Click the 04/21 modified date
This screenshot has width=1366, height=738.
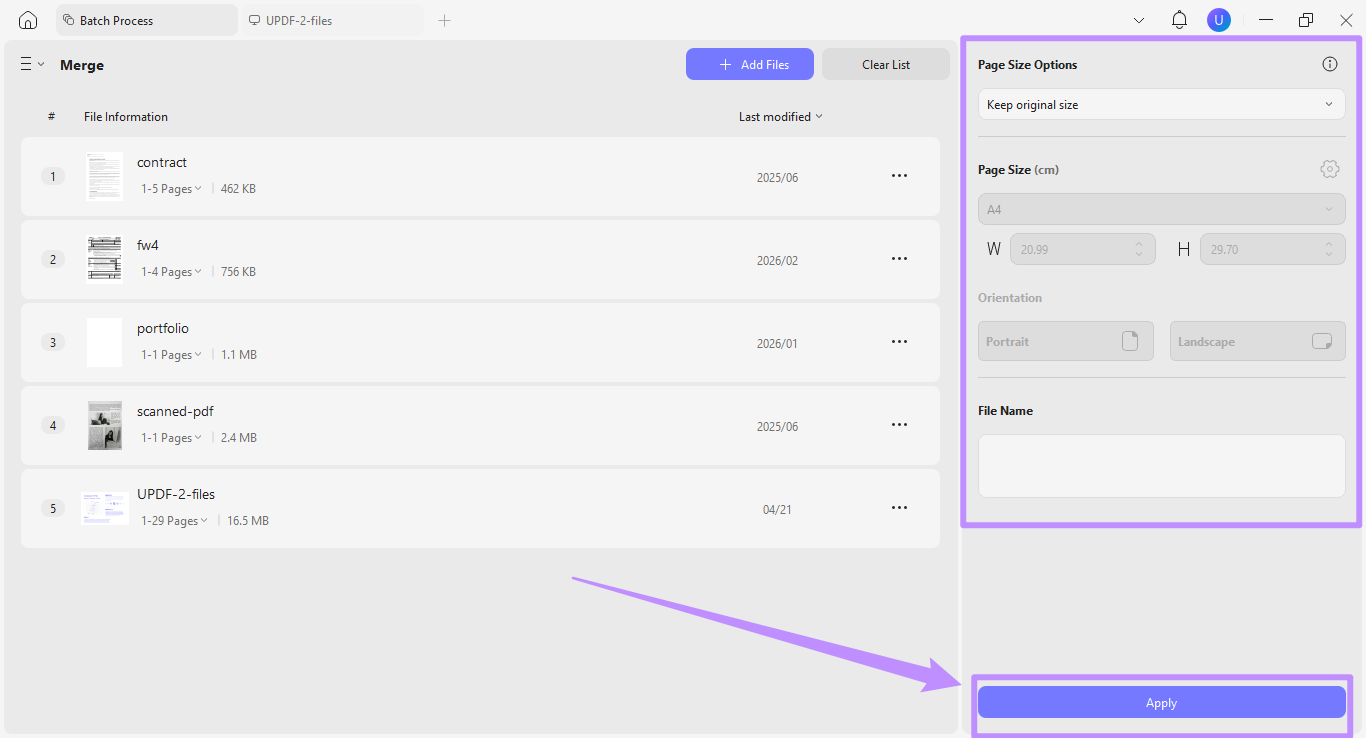point(777,509)
